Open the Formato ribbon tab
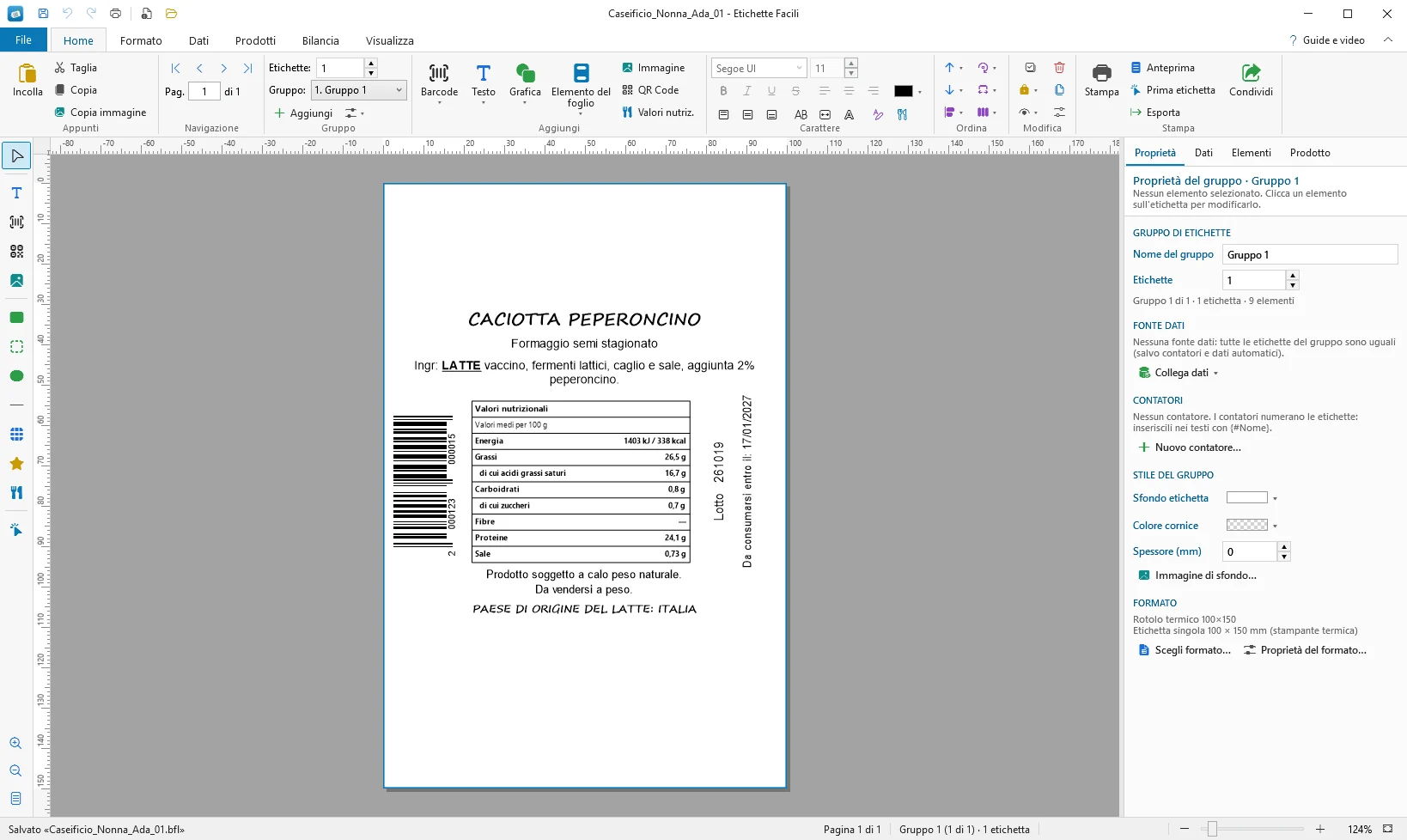The height and width of the screenshot is (840, 1407). click(x=141, y=40)
